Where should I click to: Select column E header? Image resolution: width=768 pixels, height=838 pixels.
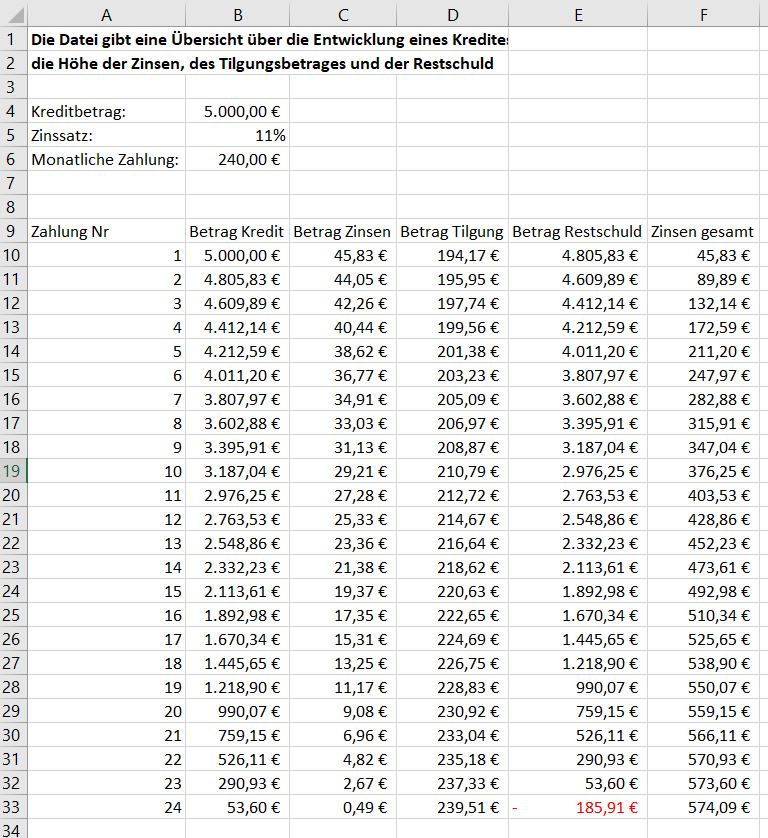[x=577, y=13]
